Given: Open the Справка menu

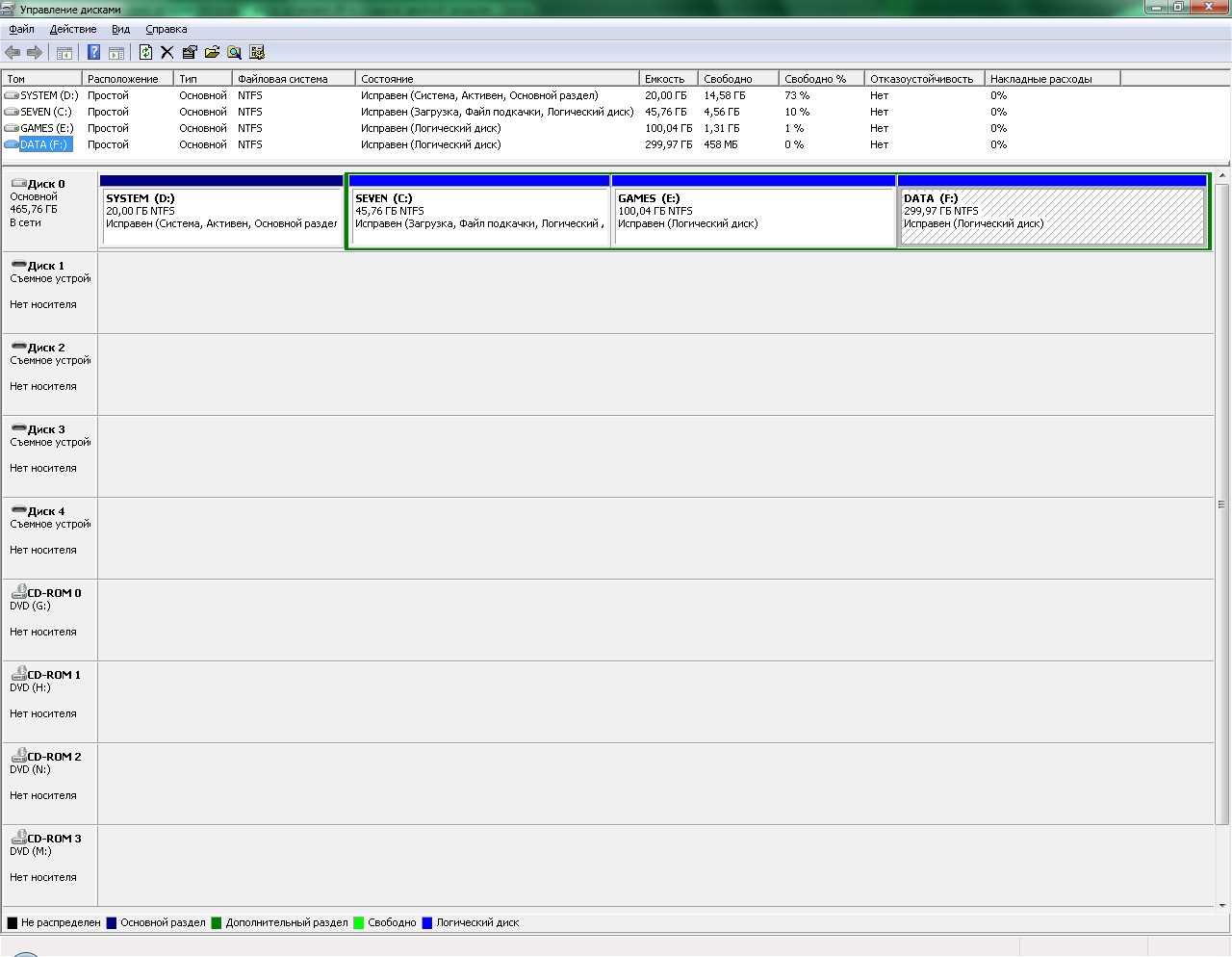Looking at the screenshot, I should [167, 29].
